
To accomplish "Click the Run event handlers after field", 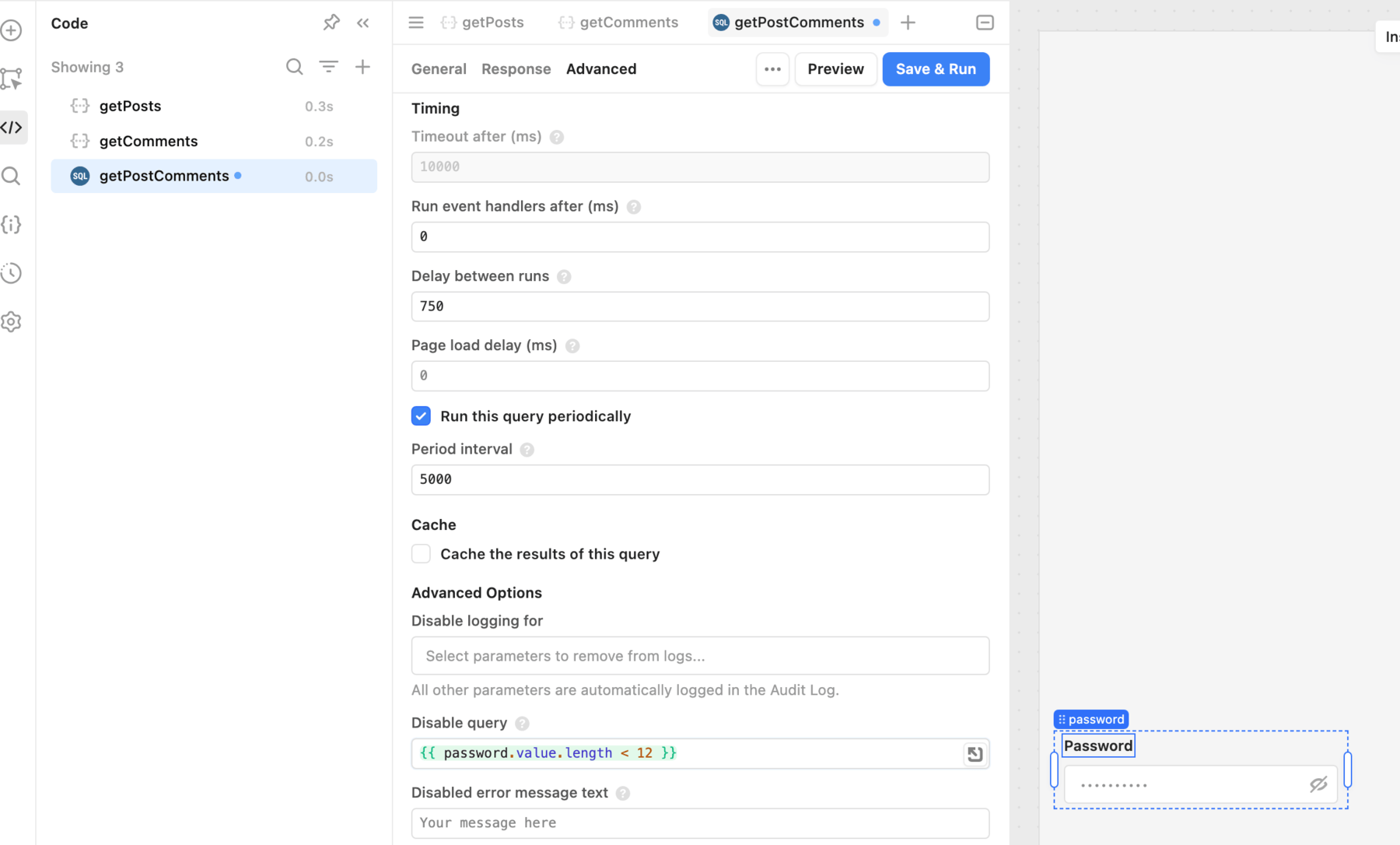I will 700,237.
